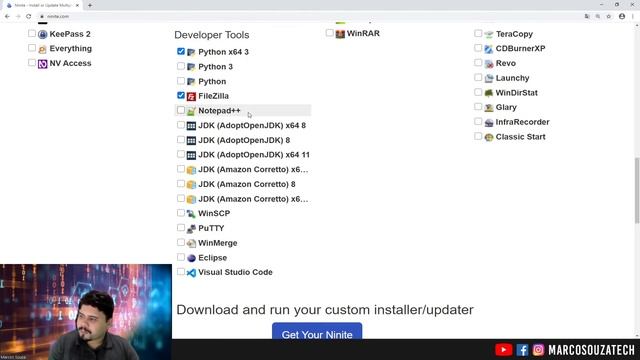This screenshot has width=640, height=360.
Task: Click the Glary label text
Action: 506,107
